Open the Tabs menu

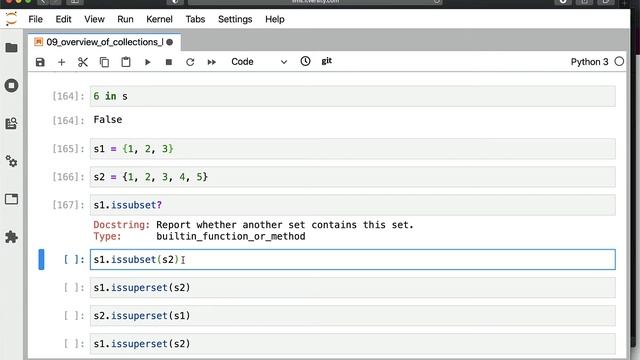click(195, 19)
